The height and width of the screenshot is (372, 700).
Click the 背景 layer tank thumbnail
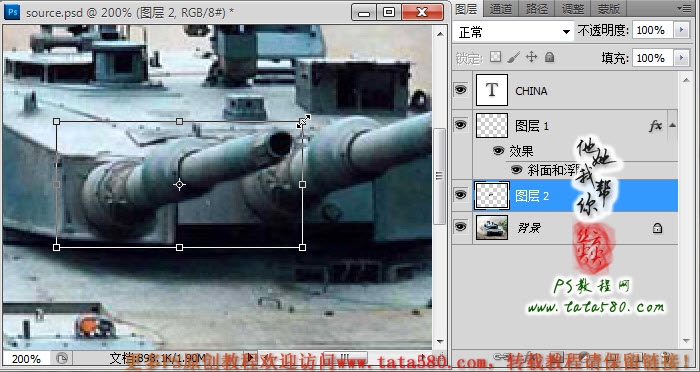pos(492,227)
